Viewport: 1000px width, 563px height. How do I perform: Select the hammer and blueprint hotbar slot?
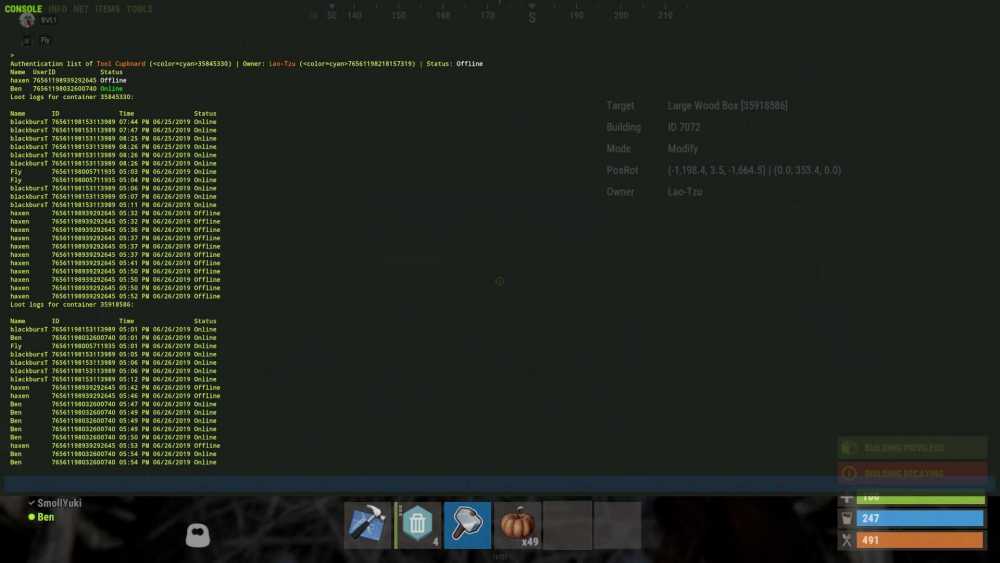[368, 525]
